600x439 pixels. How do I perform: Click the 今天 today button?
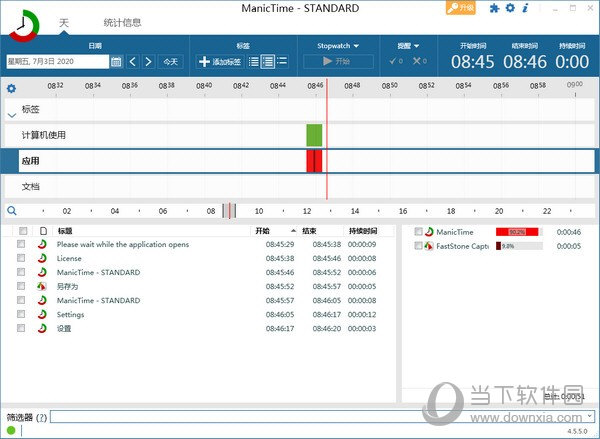point(171,62)
